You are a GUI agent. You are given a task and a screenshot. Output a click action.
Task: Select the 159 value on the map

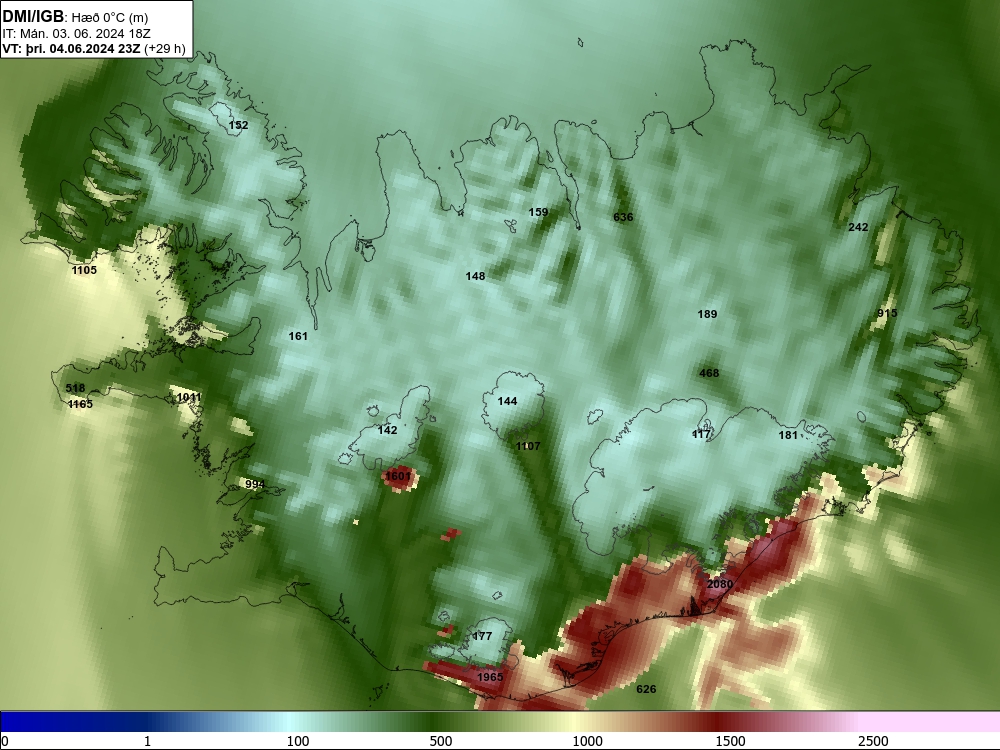538,212
